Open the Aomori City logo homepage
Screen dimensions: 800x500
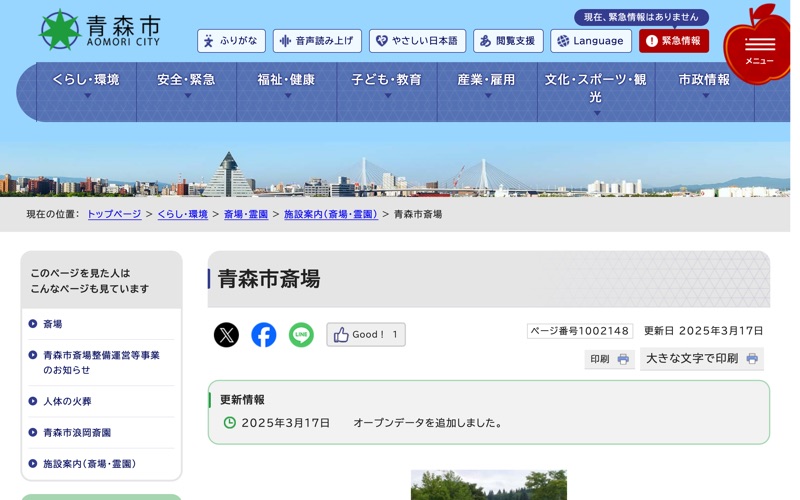(100, 30)
